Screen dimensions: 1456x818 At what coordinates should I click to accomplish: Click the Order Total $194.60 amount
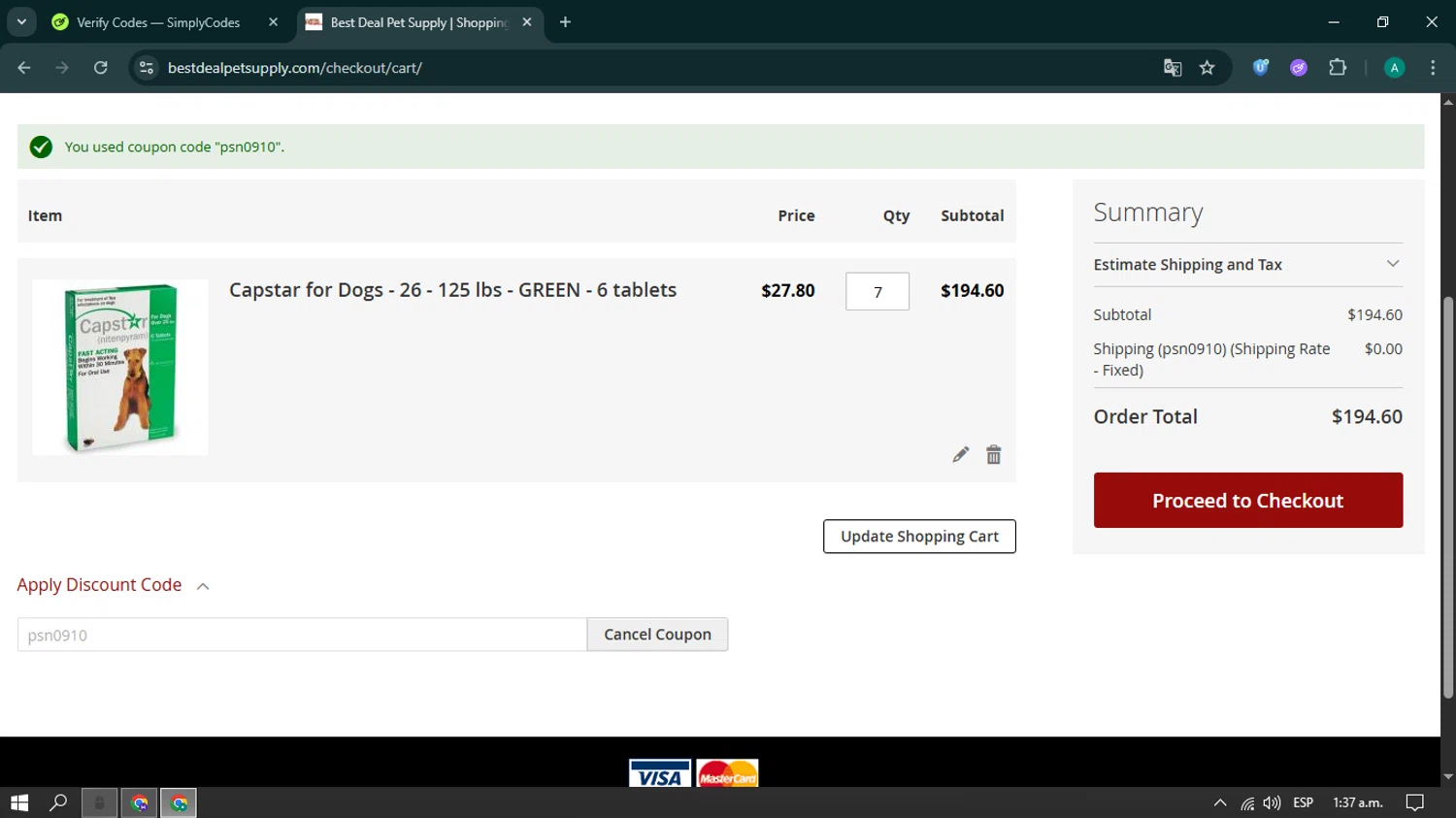tap(1367, 416)
